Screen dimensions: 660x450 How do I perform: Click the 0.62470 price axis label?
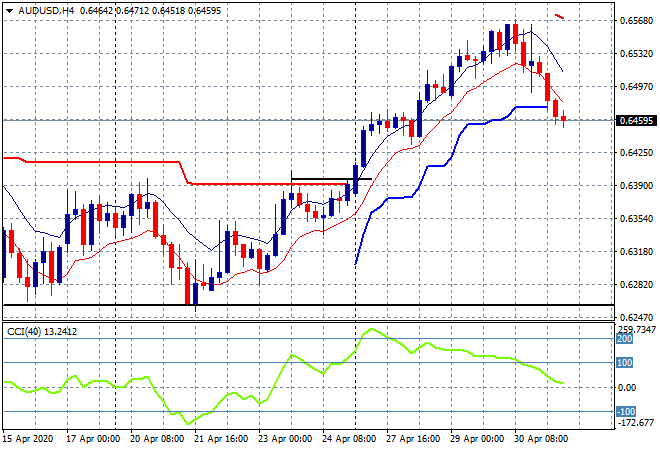click(636, 318)
